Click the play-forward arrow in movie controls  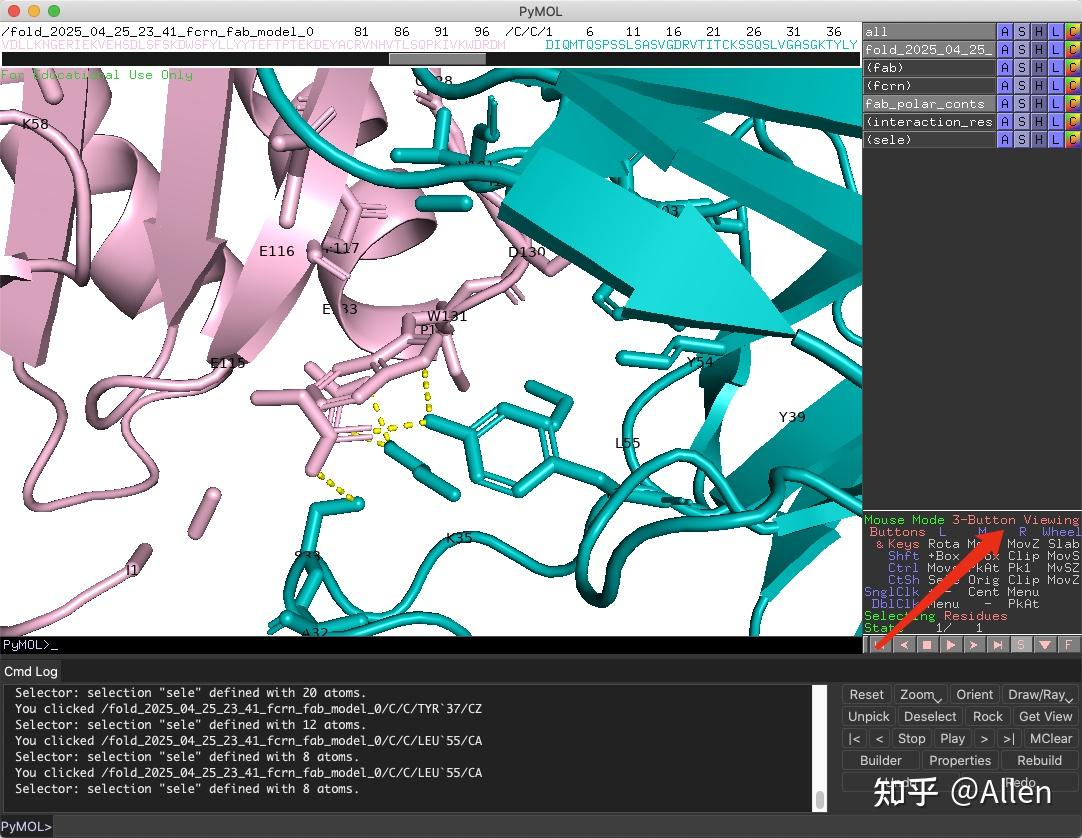951,644
